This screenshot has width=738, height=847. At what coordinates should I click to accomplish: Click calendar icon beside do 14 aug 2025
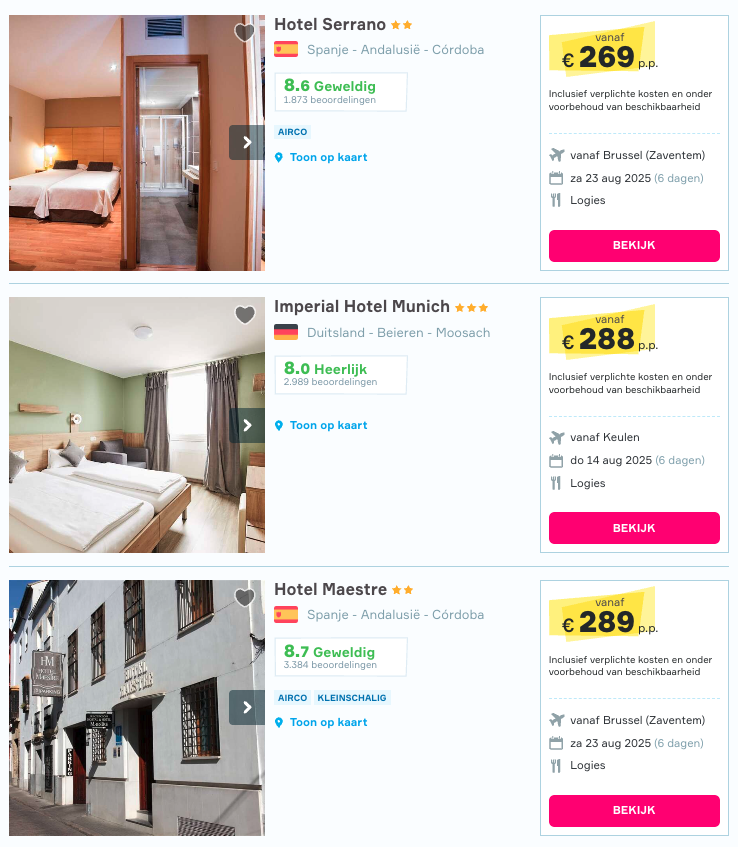click(x=556, y=461)
